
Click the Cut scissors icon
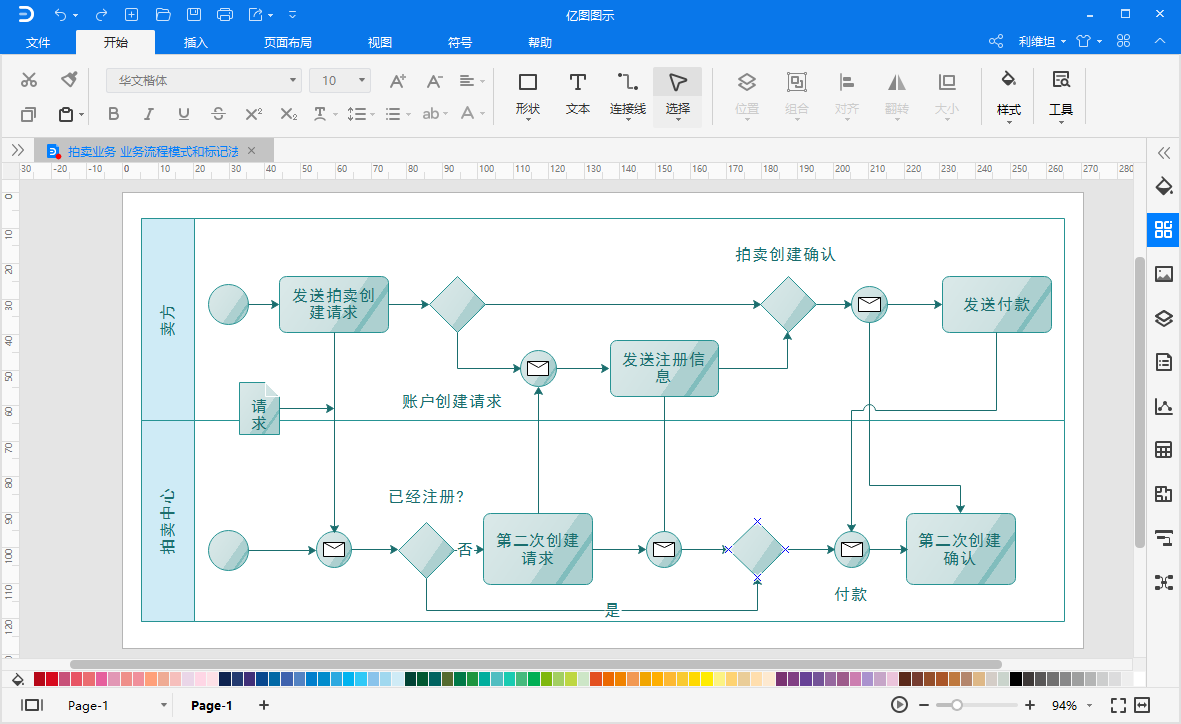29,80
